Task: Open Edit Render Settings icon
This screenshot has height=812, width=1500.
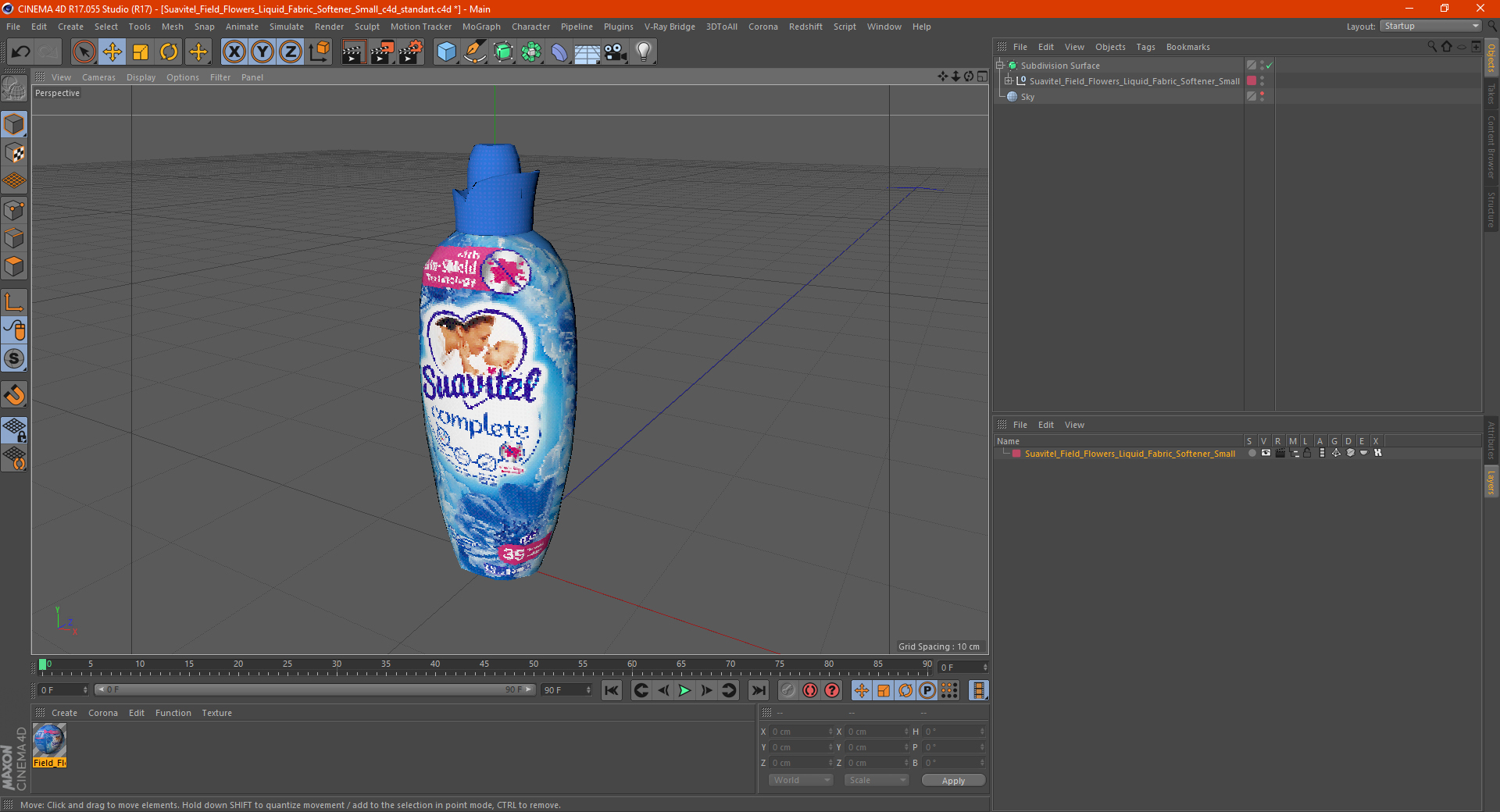Action: [x=411, y=52]
